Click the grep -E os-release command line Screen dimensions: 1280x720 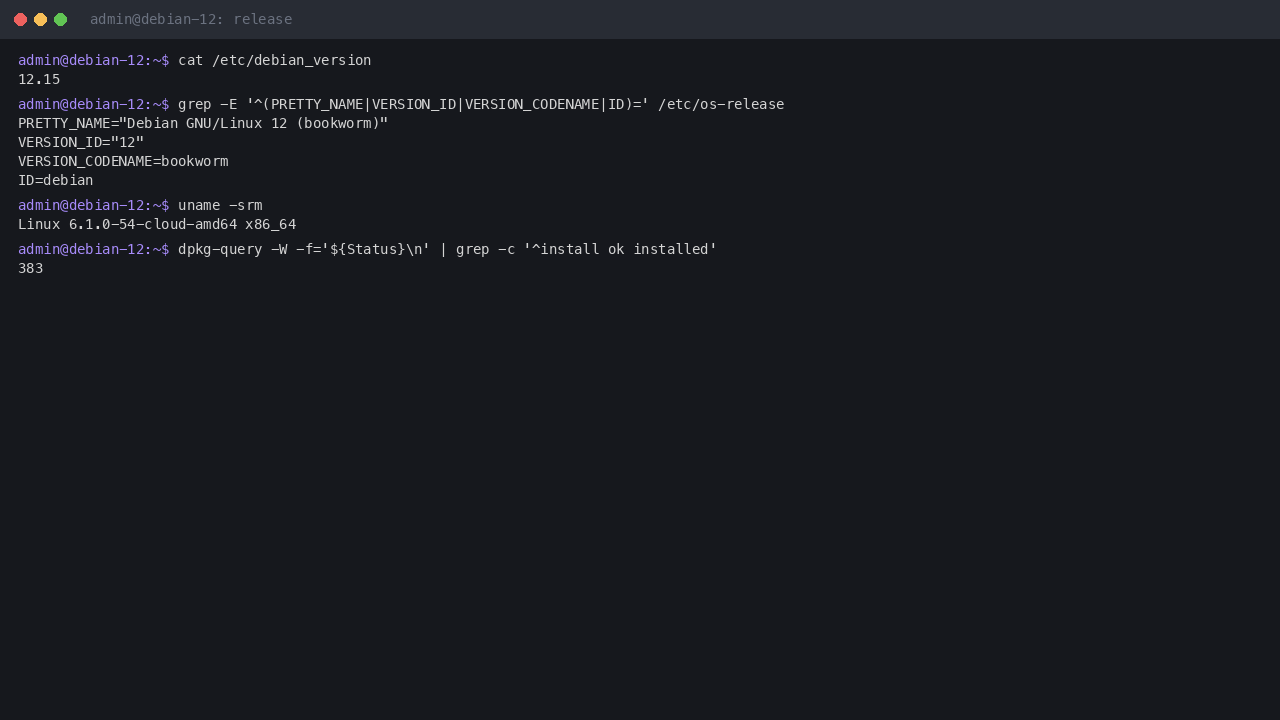(x=401, y=104)
